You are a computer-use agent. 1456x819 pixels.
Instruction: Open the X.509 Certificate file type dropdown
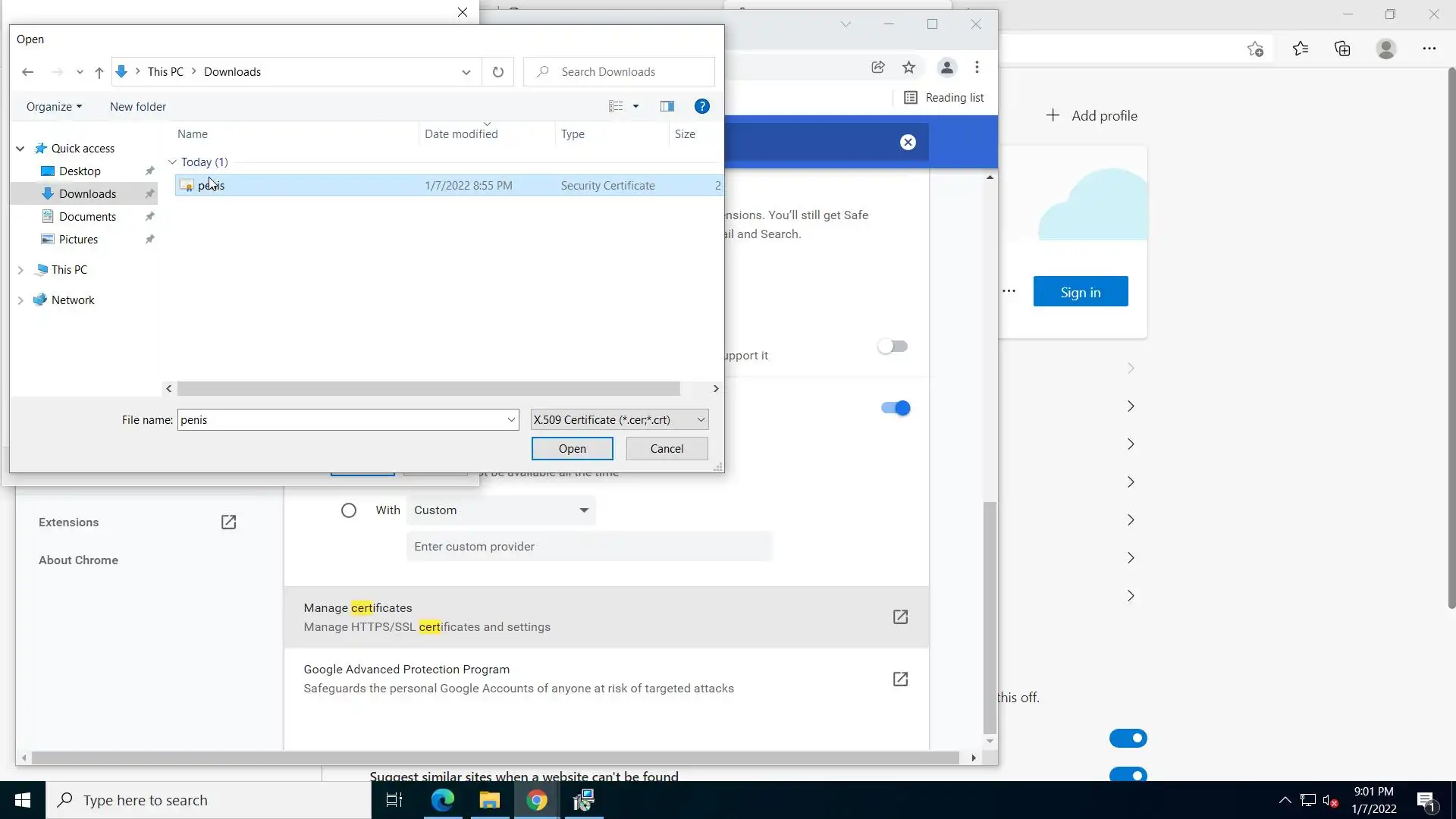(620, 419)
